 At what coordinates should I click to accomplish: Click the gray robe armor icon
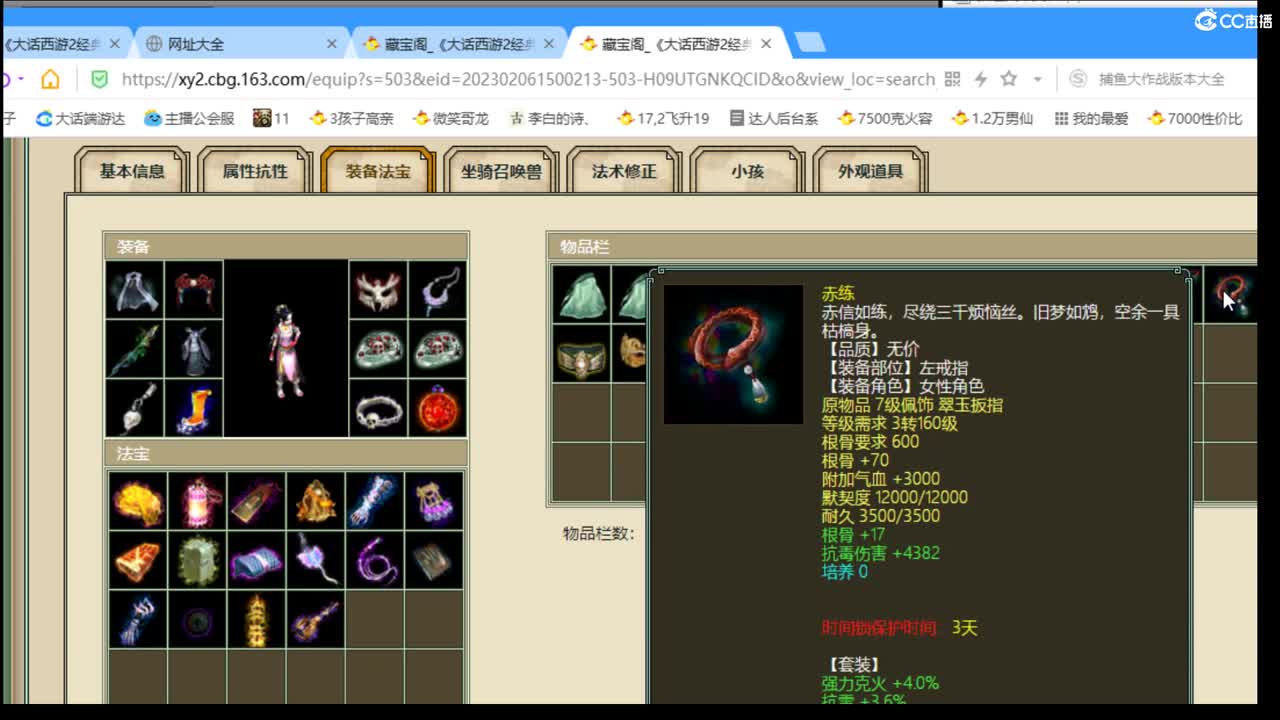click(194, 349)
